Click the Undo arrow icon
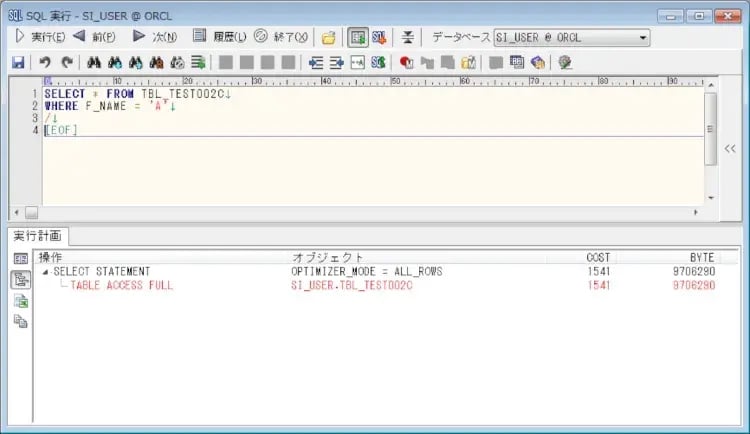The height and width of the screenshot is (434, 750). click(x=46, y=62)
